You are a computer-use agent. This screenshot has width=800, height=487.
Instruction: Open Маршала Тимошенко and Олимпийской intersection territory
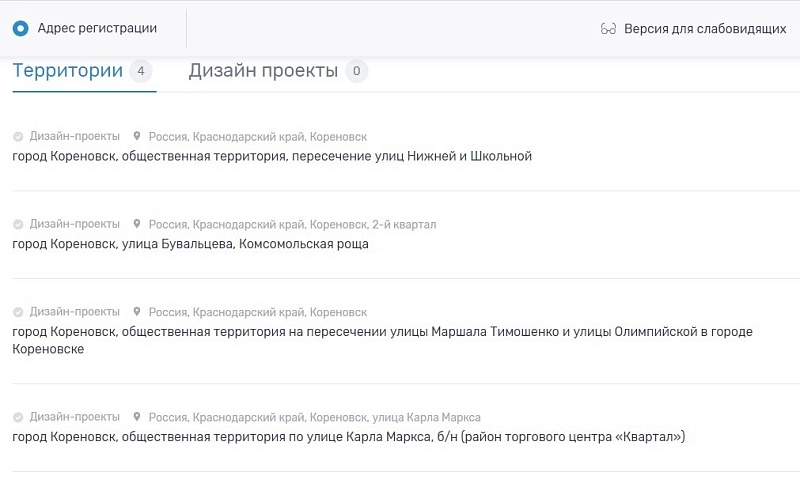tap(382, 332)
